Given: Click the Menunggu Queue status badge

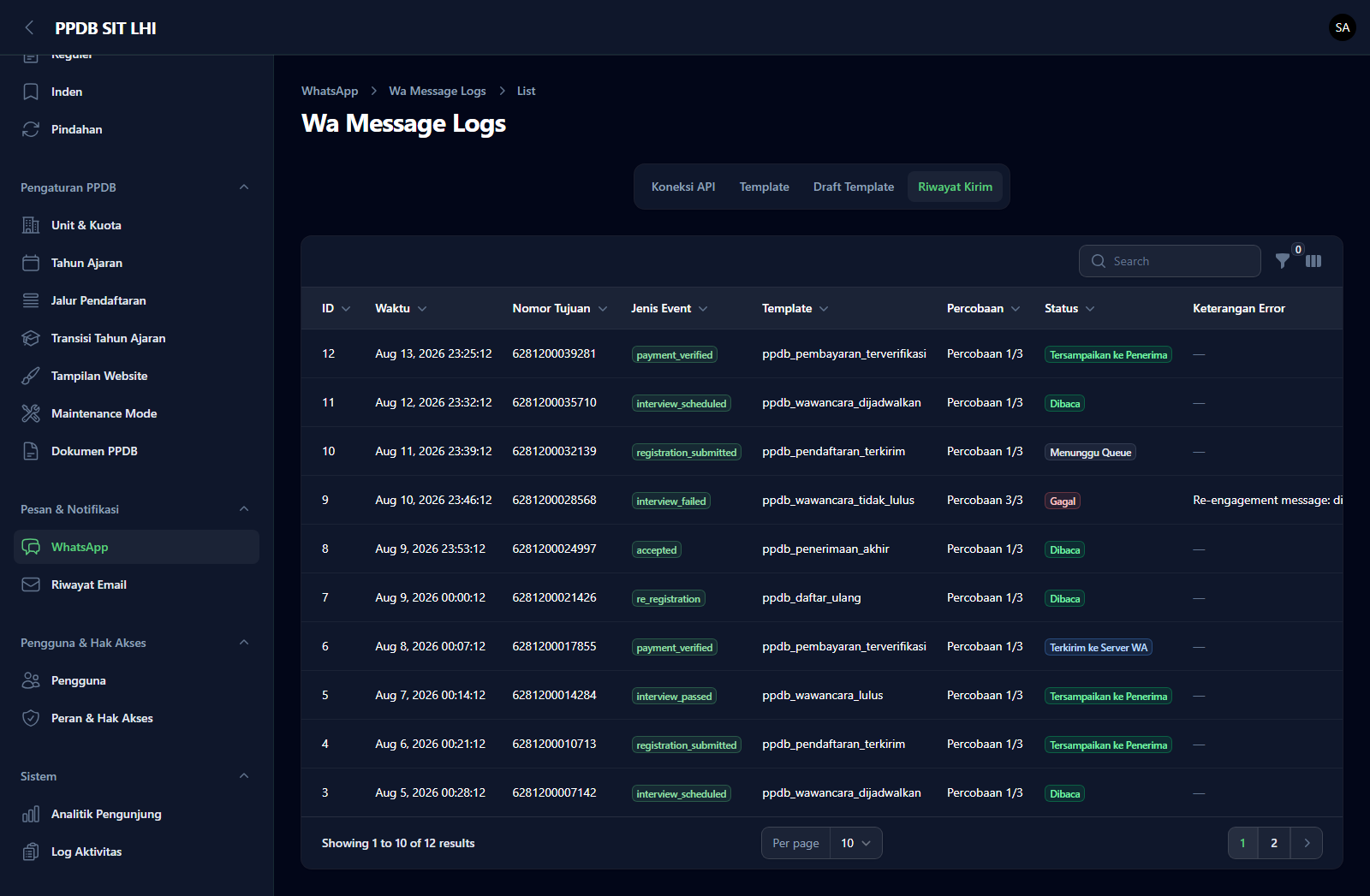Looking at the screenshot, I should (1090, 453).
